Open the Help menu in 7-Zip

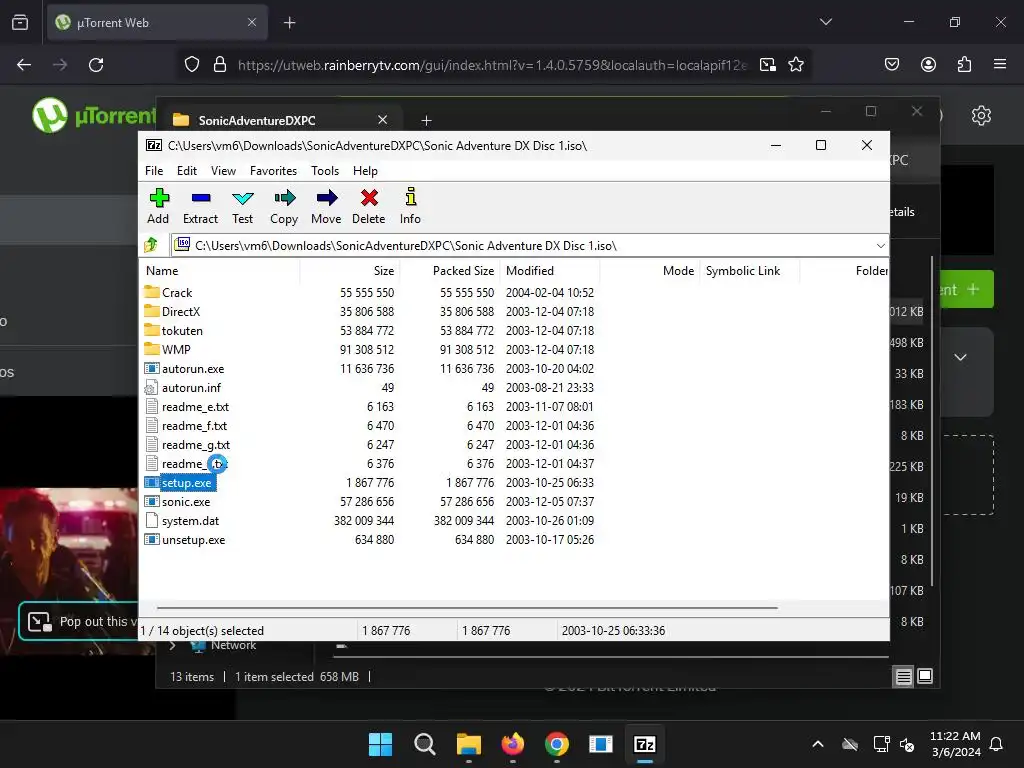tap(365, 171)
